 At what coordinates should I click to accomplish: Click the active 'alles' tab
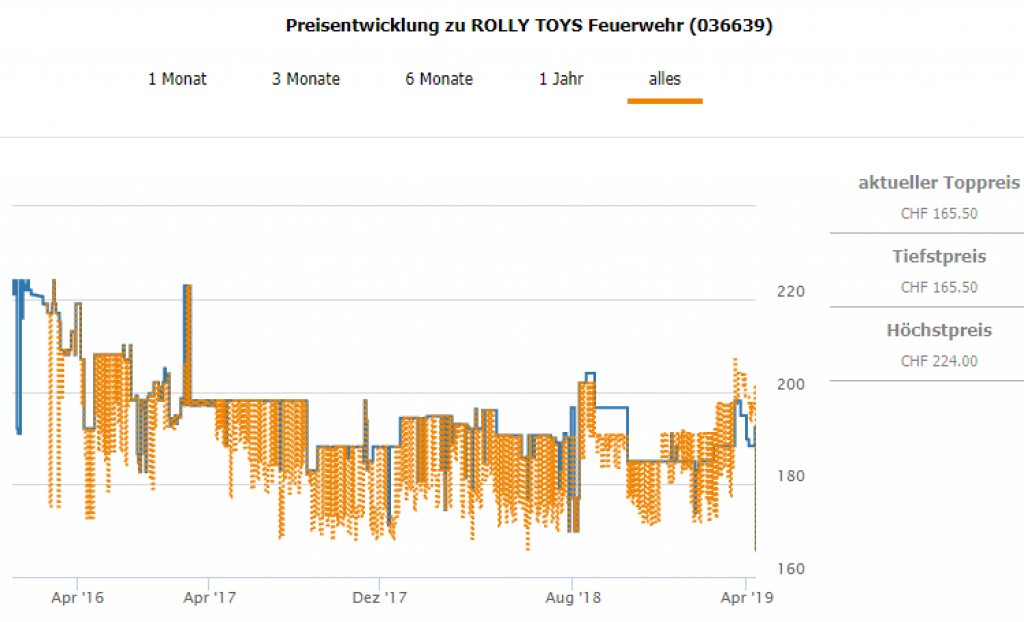point(665,79)
